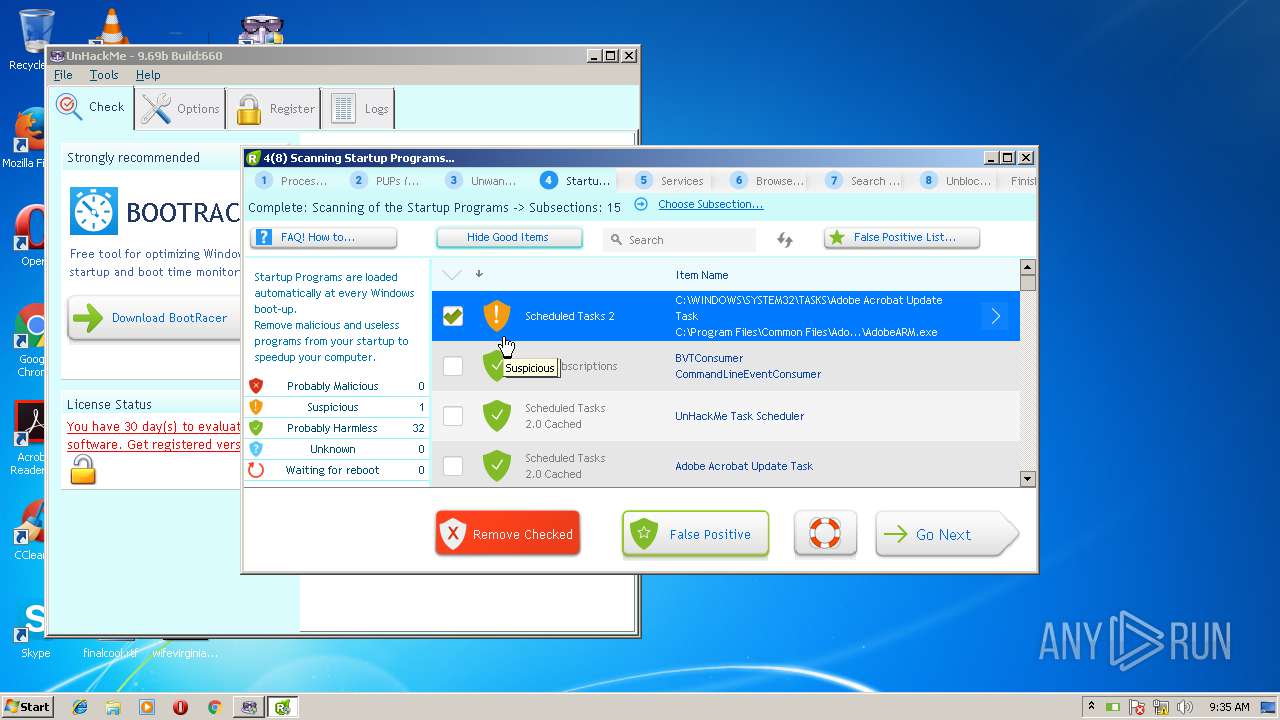
Task: Switch to Options tab in UnHackMe
Action: [x=180, y=108]
